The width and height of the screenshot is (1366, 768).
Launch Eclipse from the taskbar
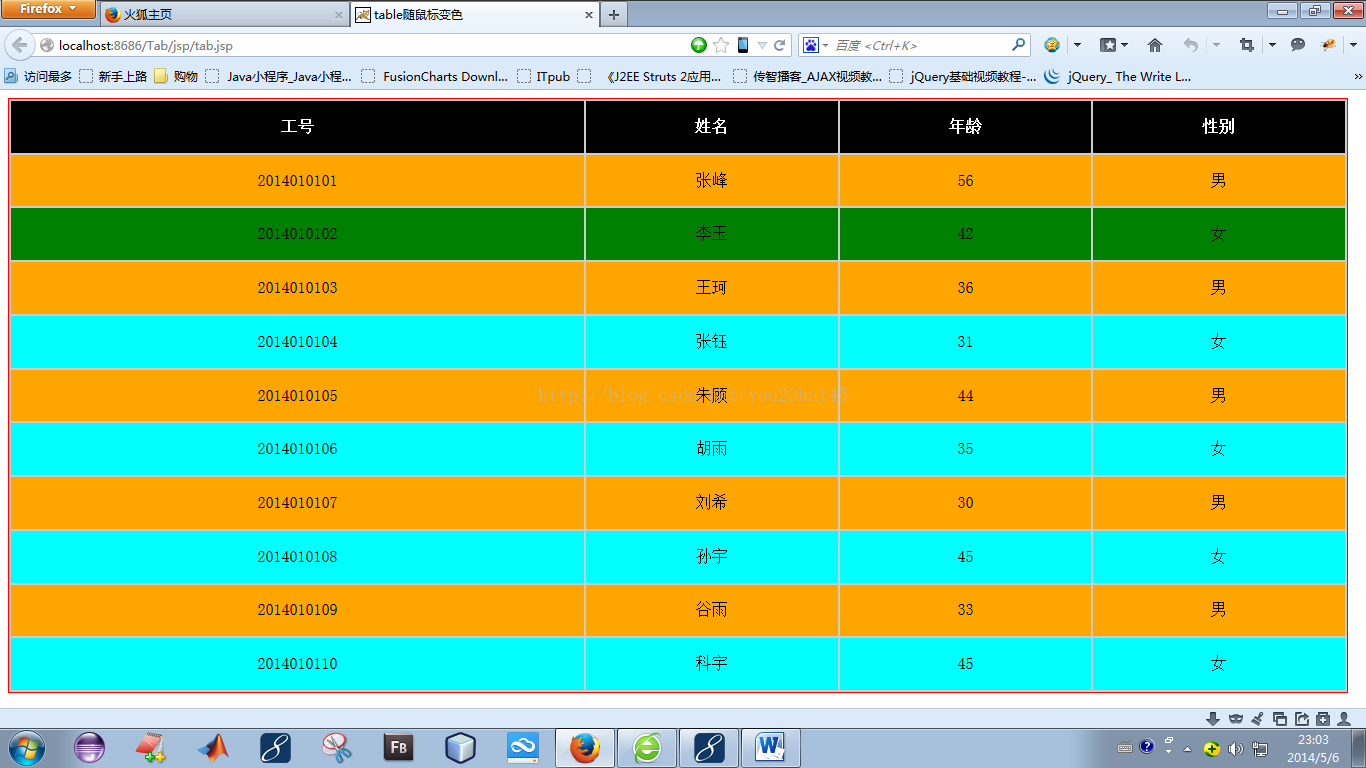tap(89, 748)
